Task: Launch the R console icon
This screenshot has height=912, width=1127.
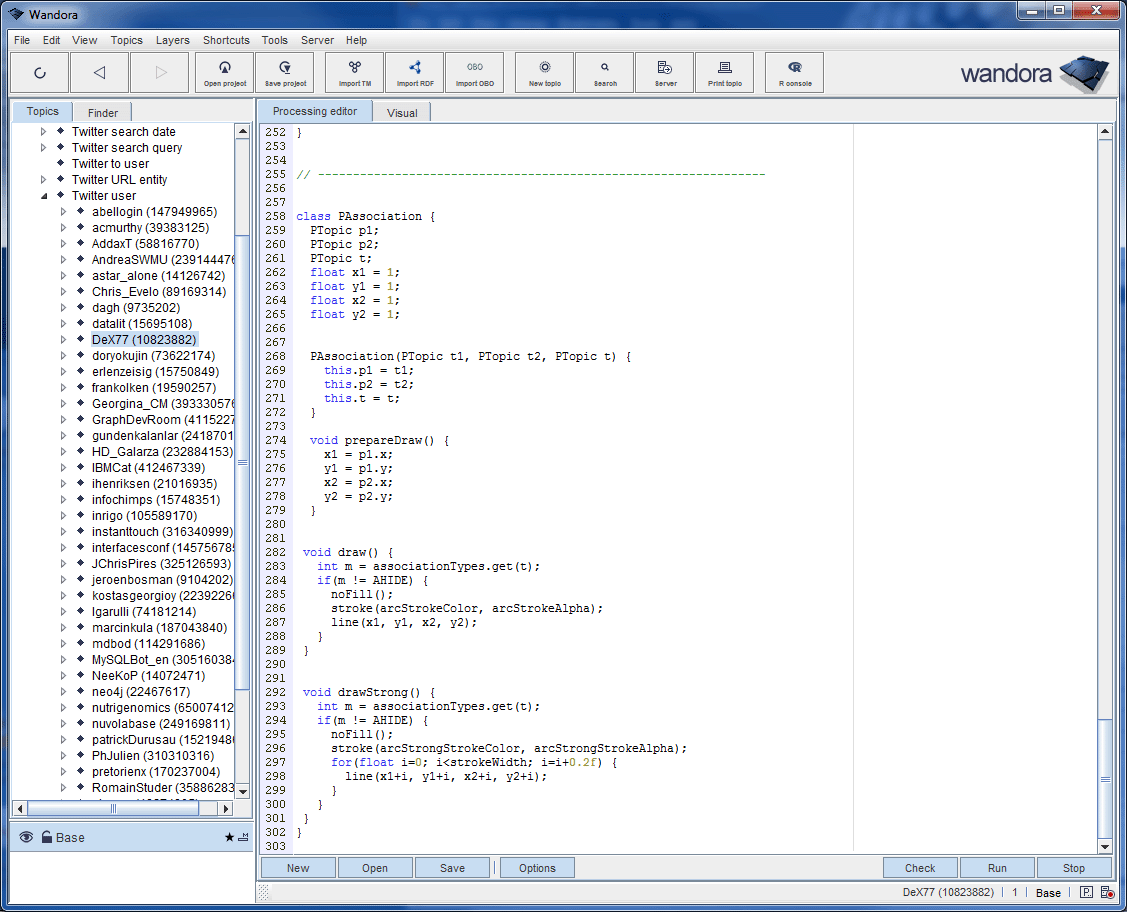Action: (x=793, y=72)
